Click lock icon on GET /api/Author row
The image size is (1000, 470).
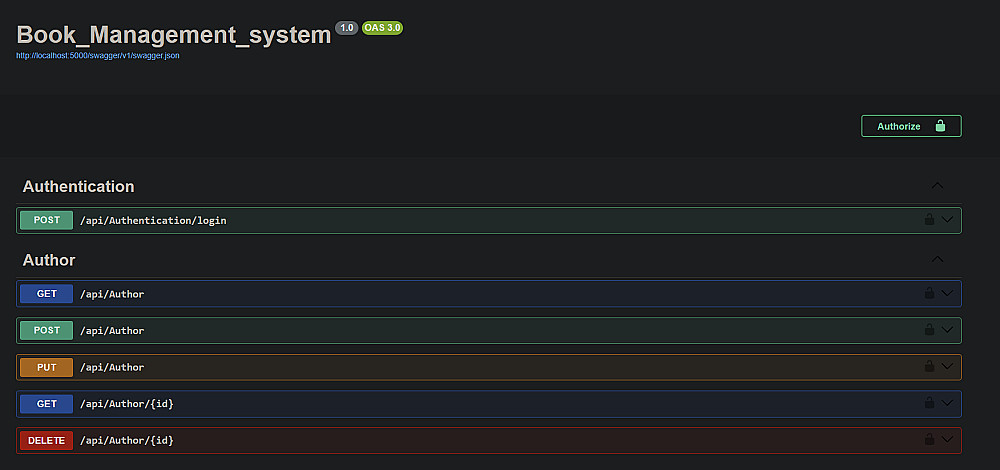pos(929,294)
